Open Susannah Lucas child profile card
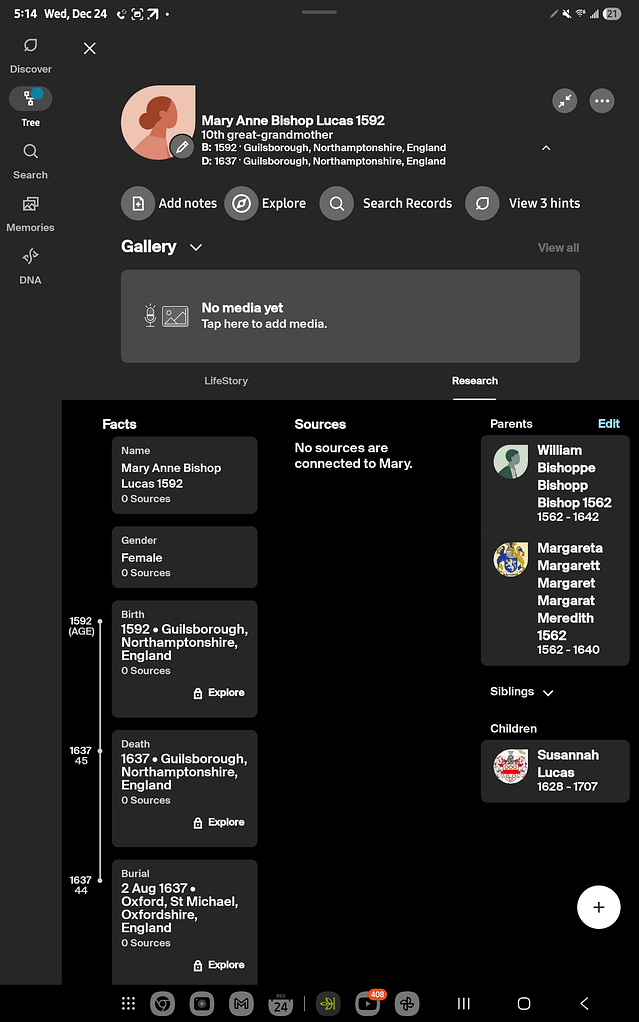639x1022 pixels. [555, 771]
